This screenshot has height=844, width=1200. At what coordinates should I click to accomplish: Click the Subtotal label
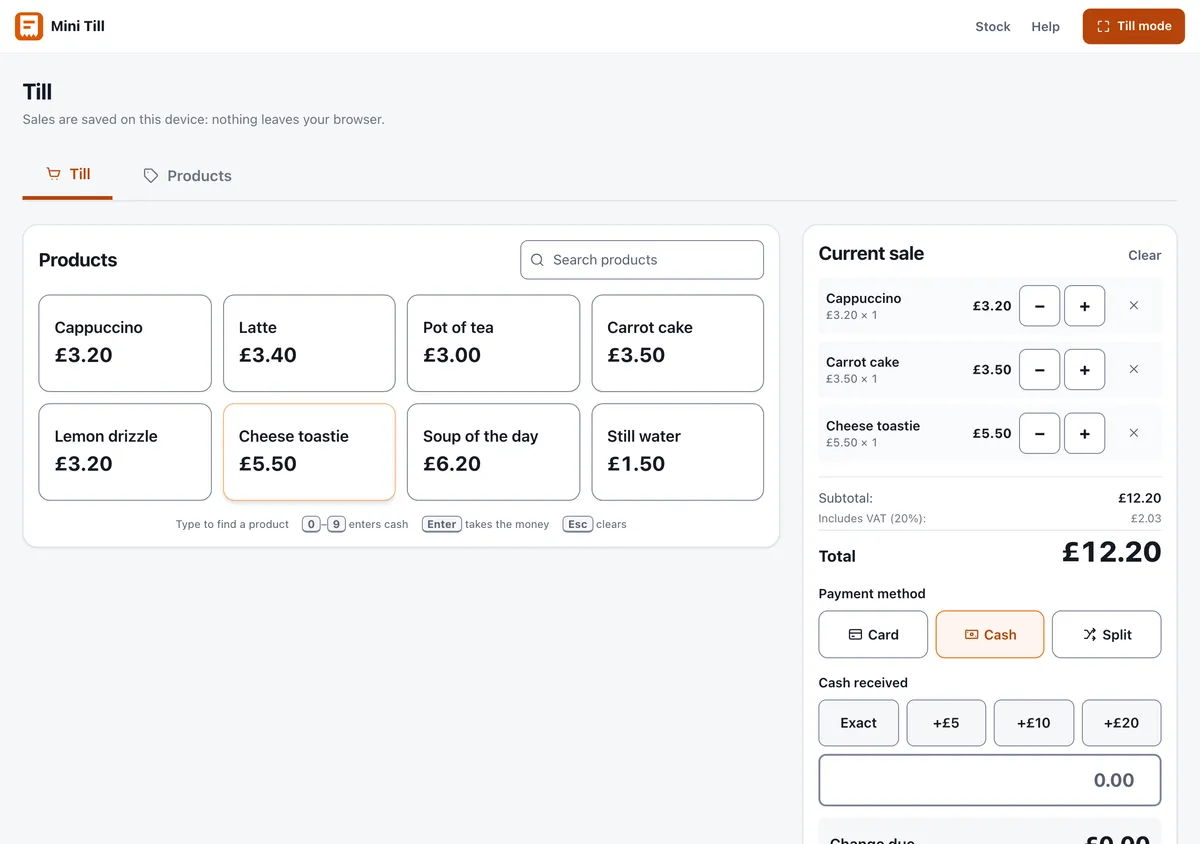(x=846, y=498)
